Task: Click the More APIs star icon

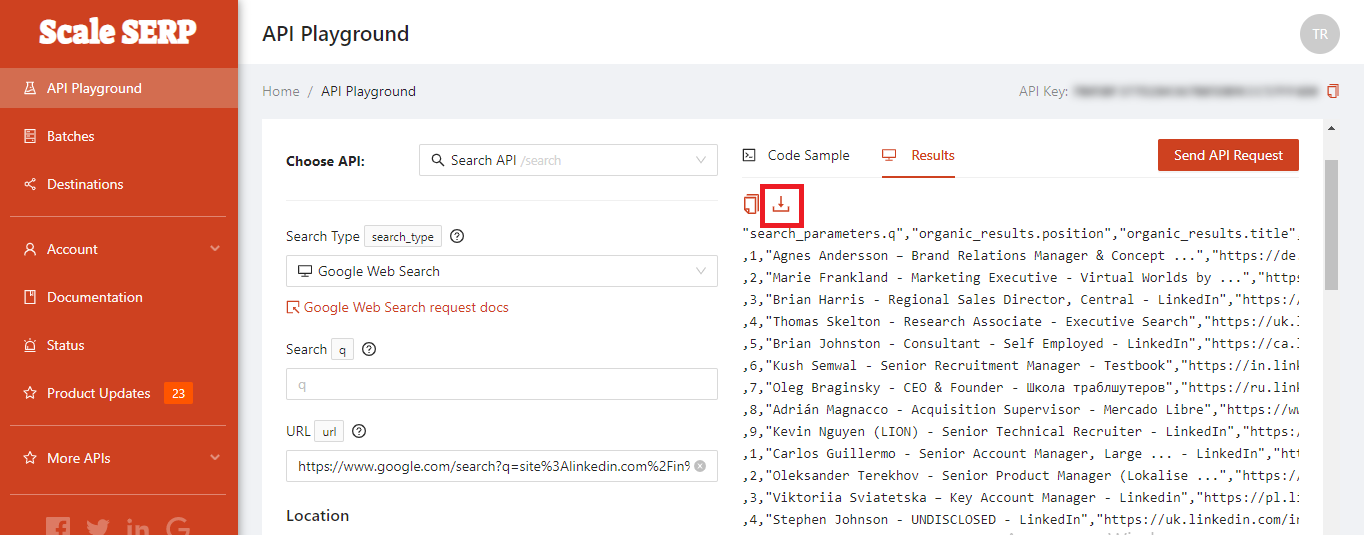Action: click(x=30, y=458)
